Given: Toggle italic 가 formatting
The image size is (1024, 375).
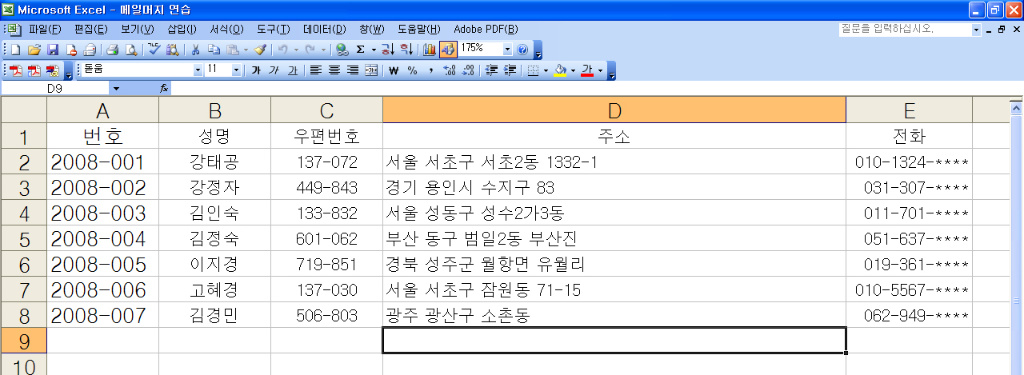Looking at the screenshot, I should [274, 71].
